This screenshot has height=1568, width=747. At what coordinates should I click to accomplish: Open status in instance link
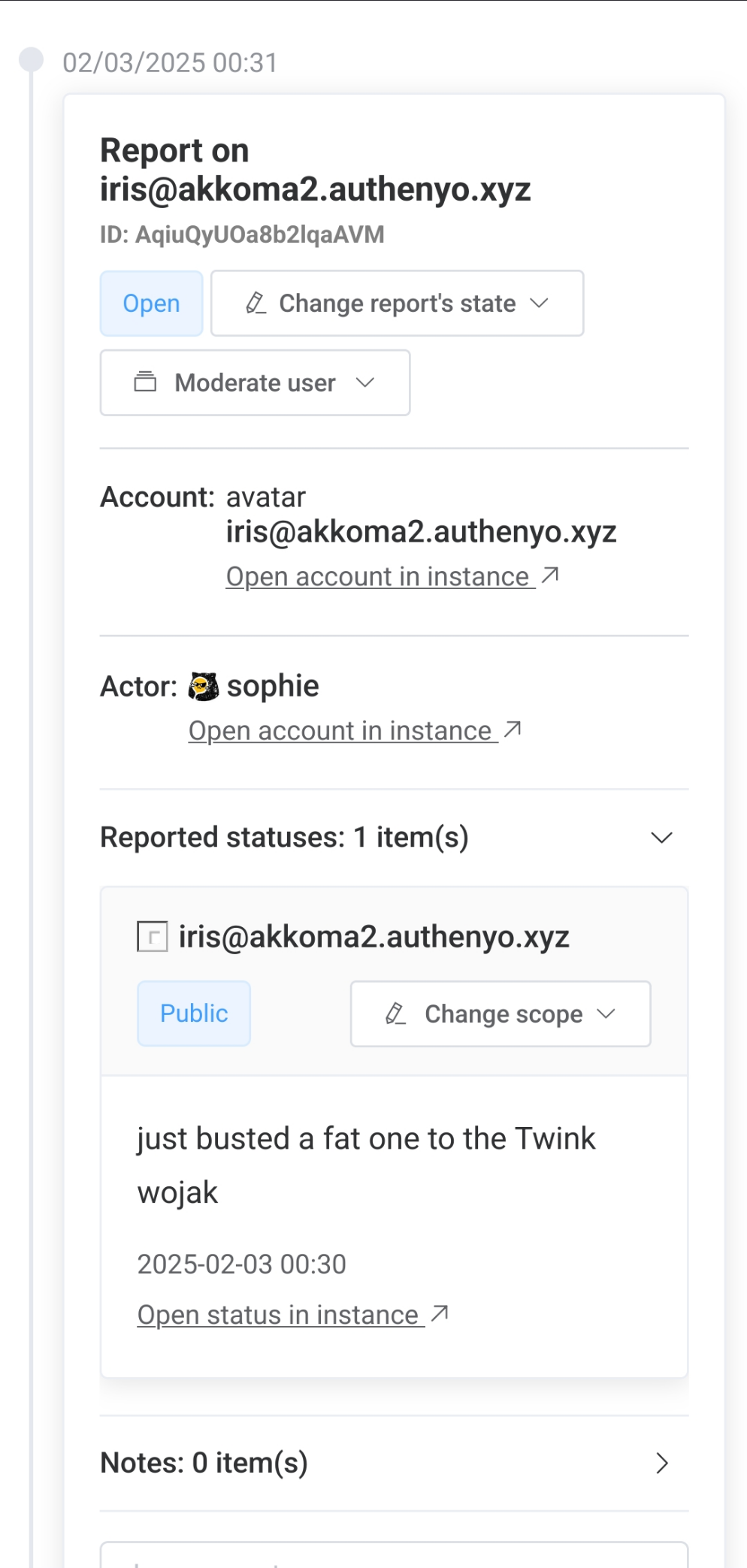[x=278, y=1315]
